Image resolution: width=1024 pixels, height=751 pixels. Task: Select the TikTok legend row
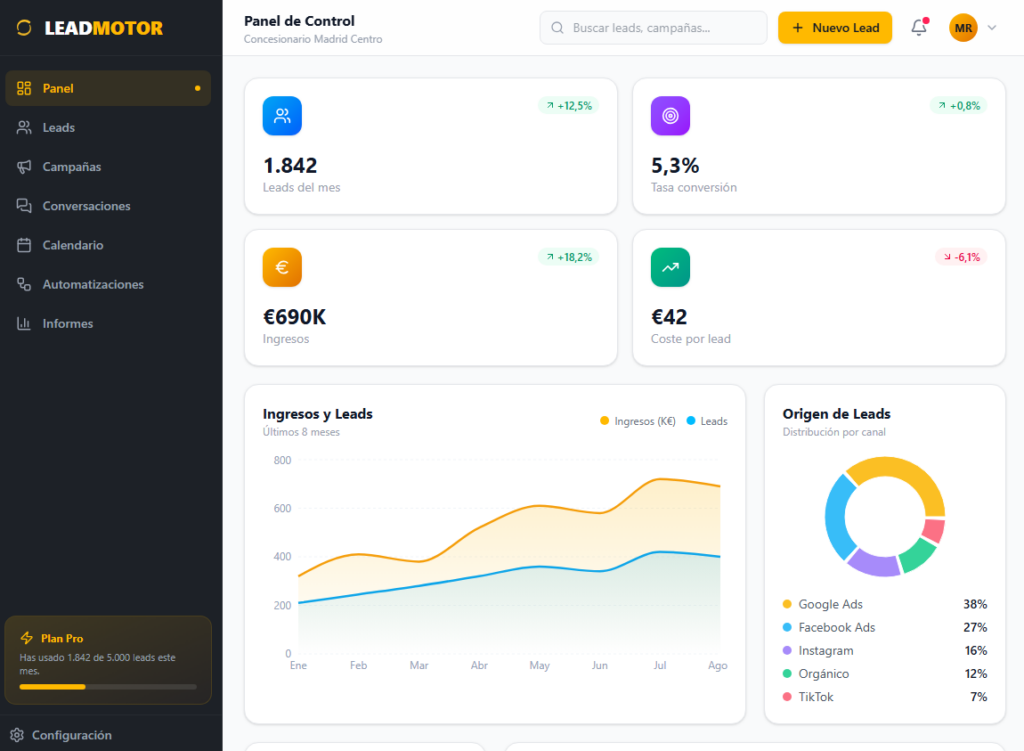885,697
